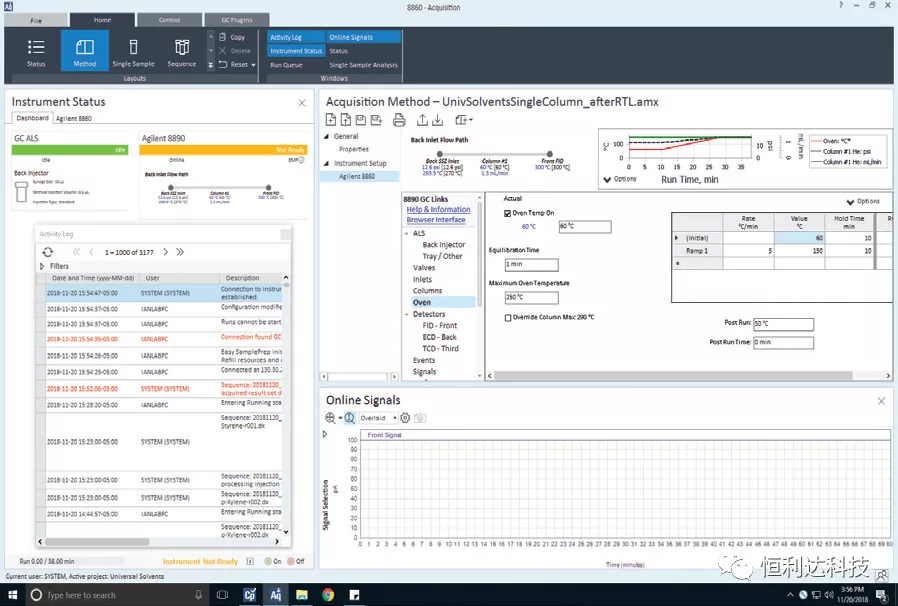Click the Chrome icon in taskbar

[x=328, y=595]
